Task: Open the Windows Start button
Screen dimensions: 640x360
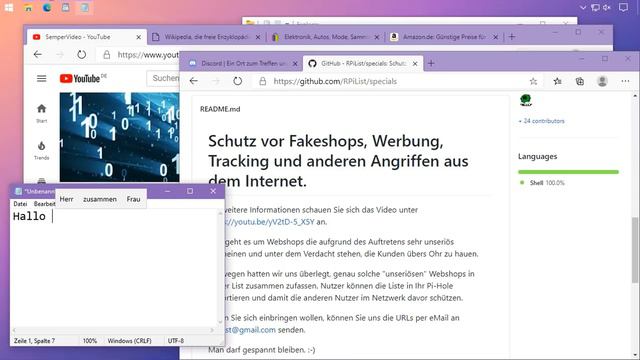Action: tap(9, 7)
